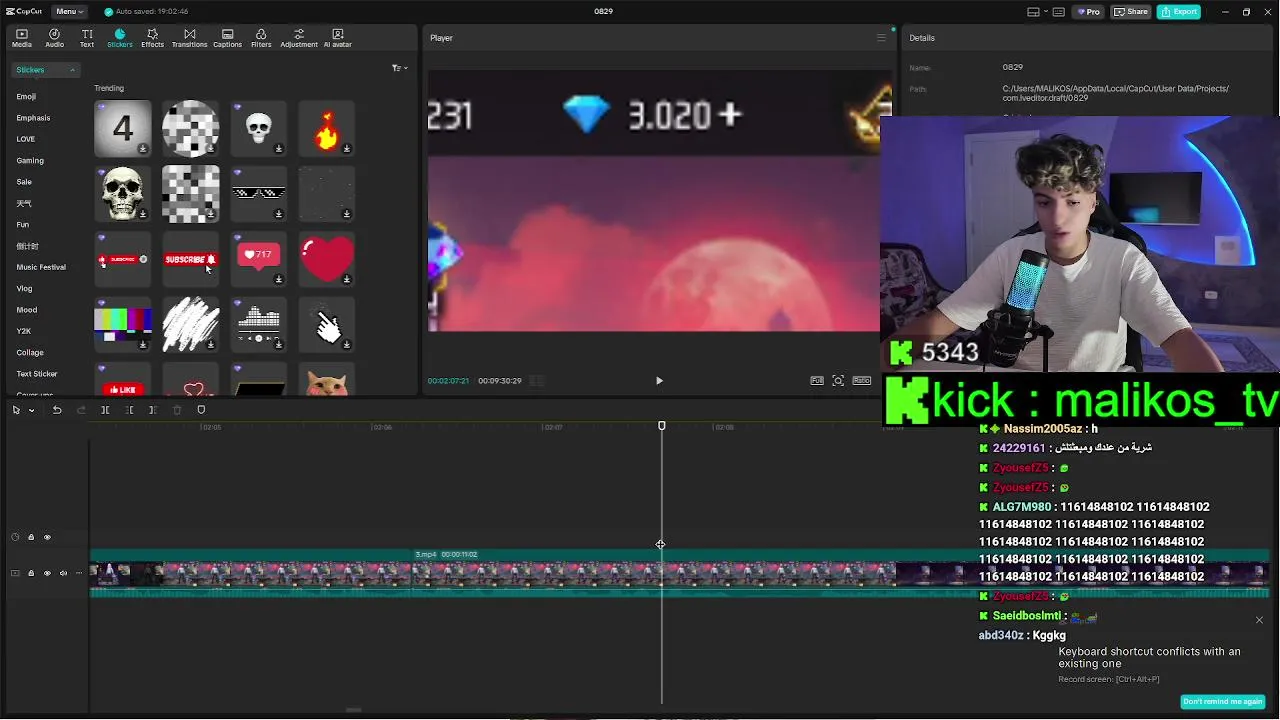Lock the main video track
This screenshot has height=720, width=1280.
[31, 573]
